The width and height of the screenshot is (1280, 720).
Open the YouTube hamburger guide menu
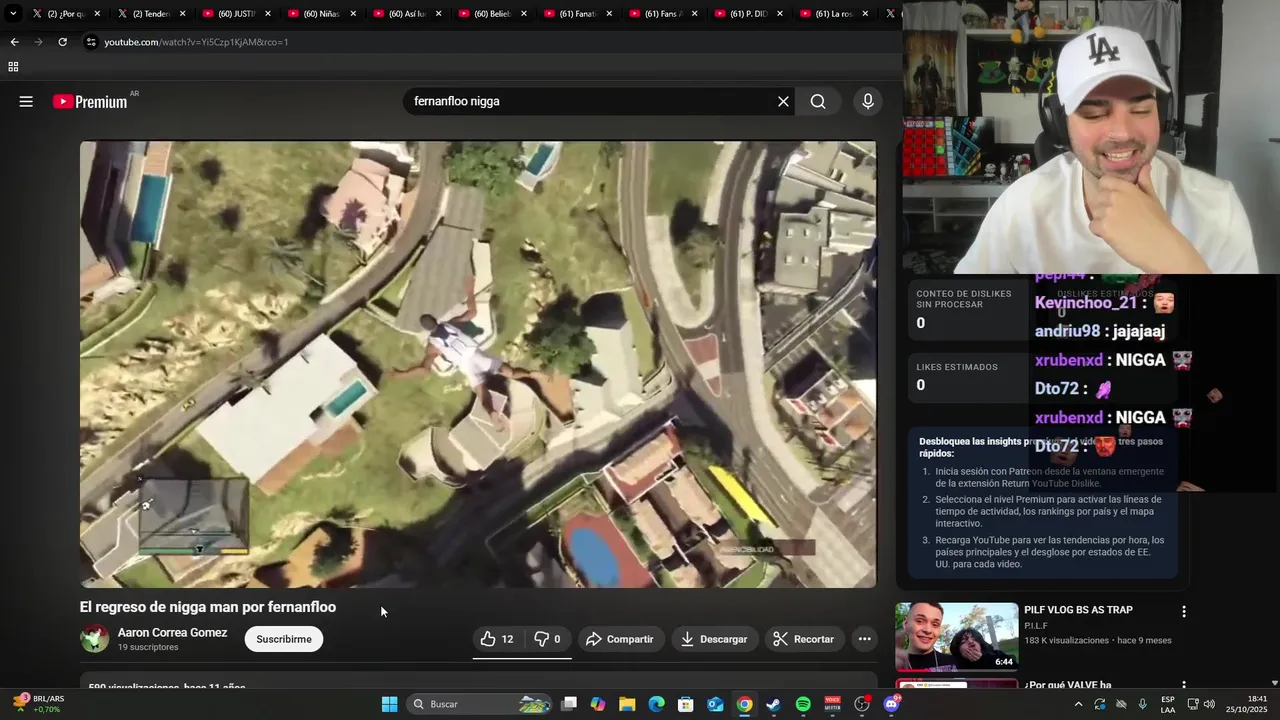point(26,101)
